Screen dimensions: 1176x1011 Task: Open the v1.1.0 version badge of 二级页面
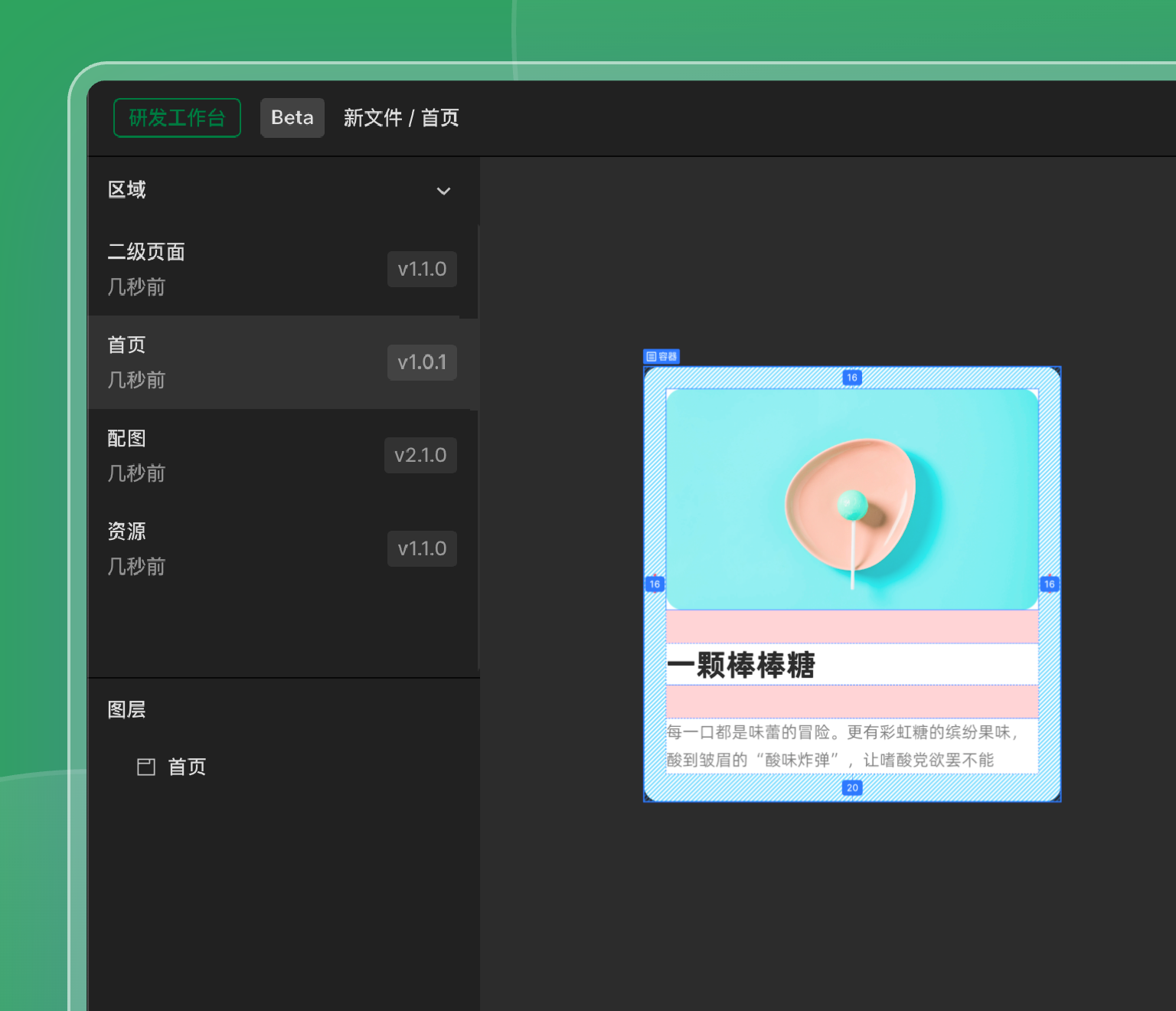[422, 270]
